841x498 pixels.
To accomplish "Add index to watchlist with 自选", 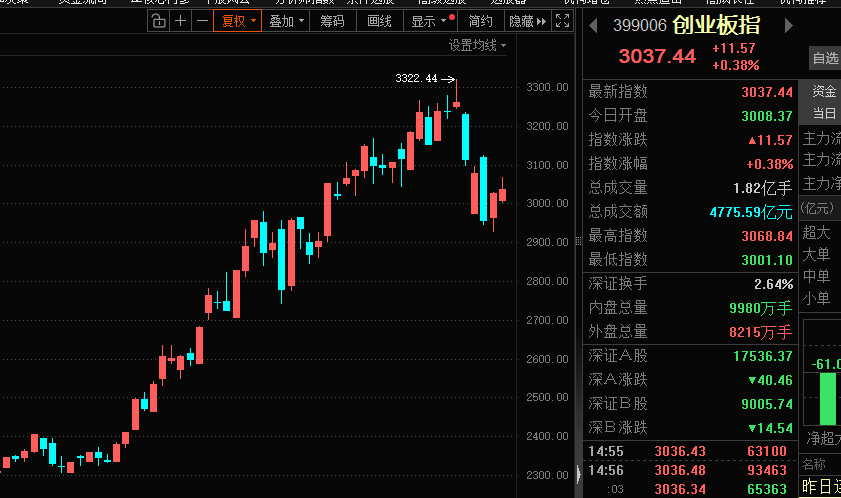I will pos(825,58).
